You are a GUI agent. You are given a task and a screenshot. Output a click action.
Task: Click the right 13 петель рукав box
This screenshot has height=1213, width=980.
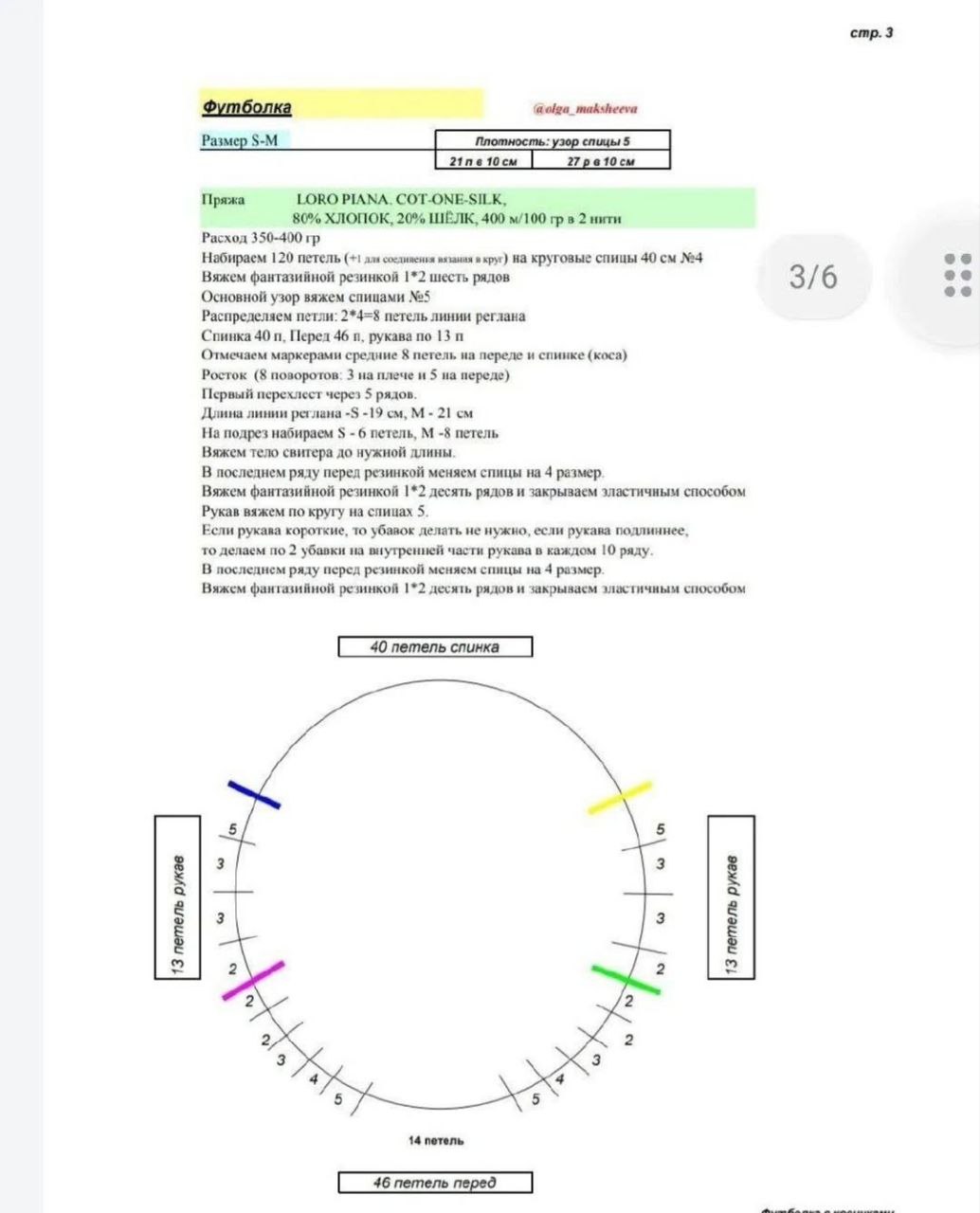[x=731, y=896]
